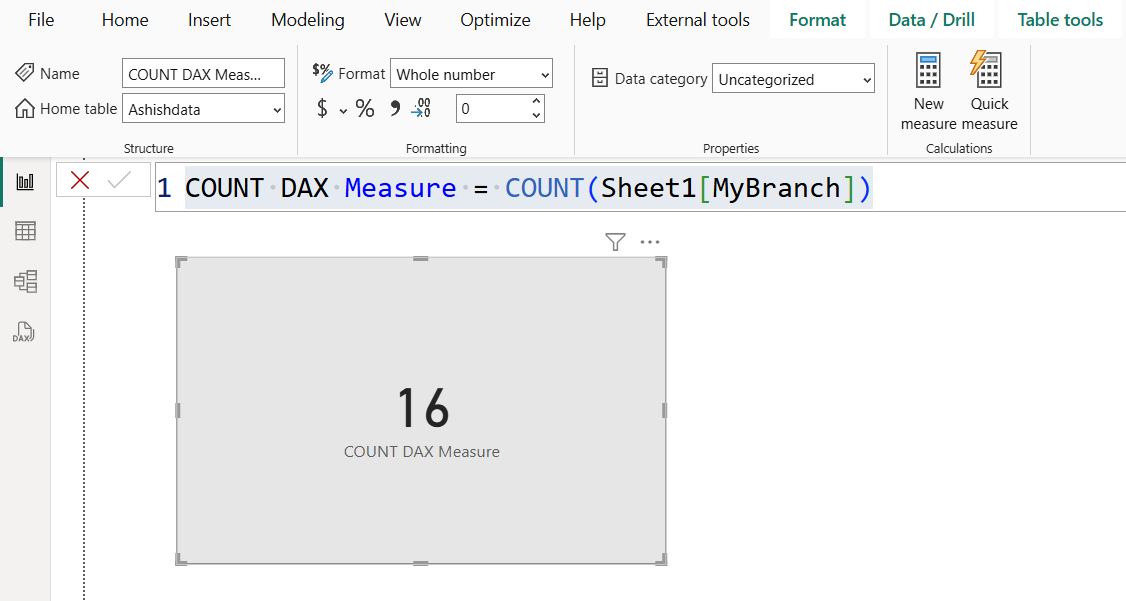Switch to Report view in sidebar

(25, 182)
